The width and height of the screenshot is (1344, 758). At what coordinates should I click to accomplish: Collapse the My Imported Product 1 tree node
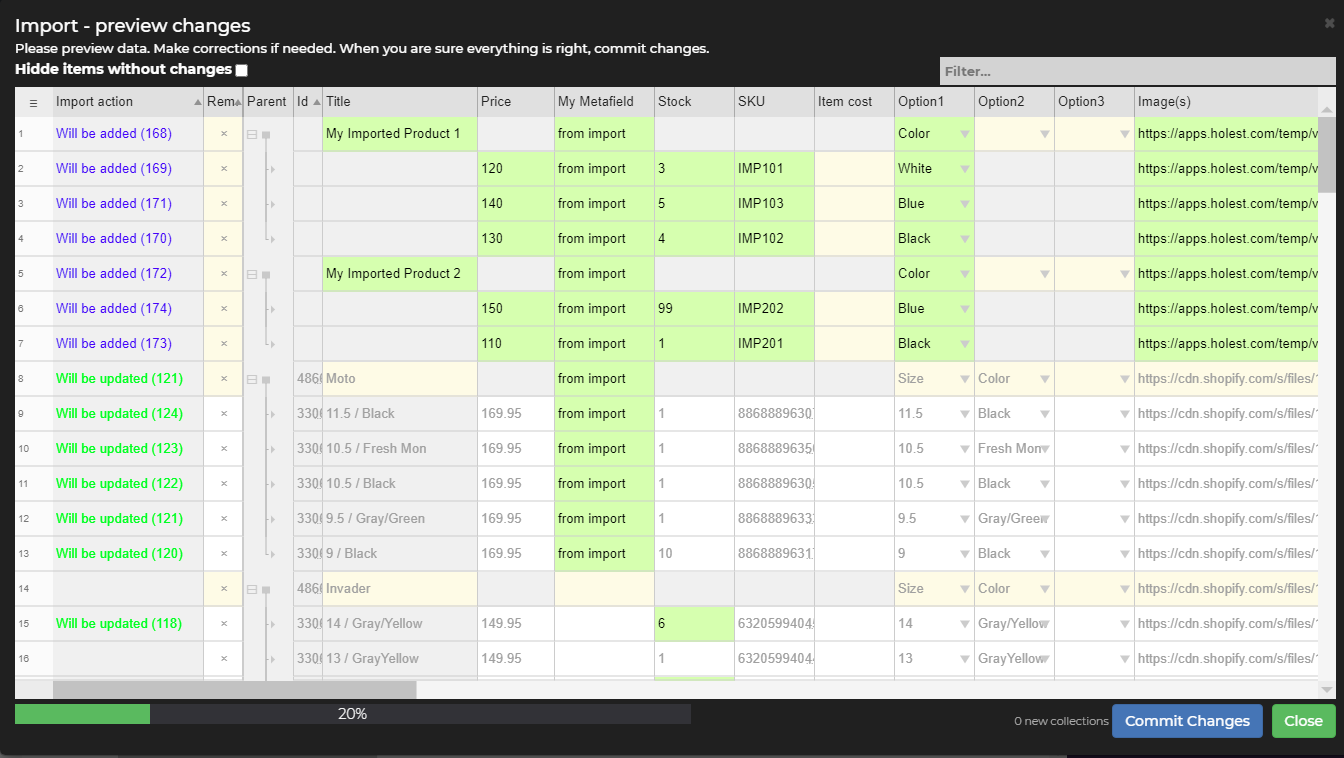point(252,134)
